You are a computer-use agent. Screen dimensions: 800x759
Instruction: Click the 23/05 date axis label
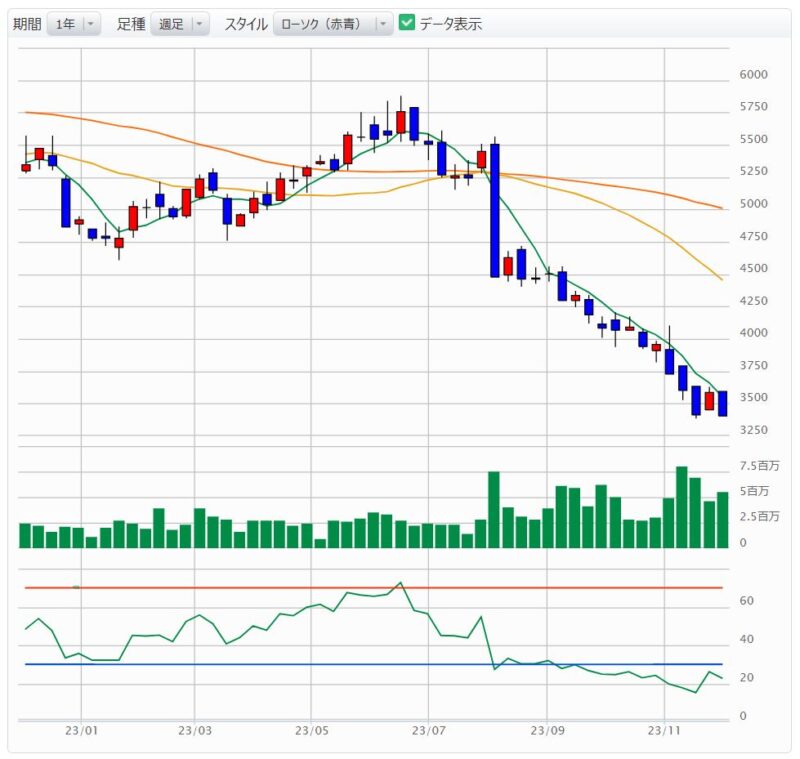(311, 730)
